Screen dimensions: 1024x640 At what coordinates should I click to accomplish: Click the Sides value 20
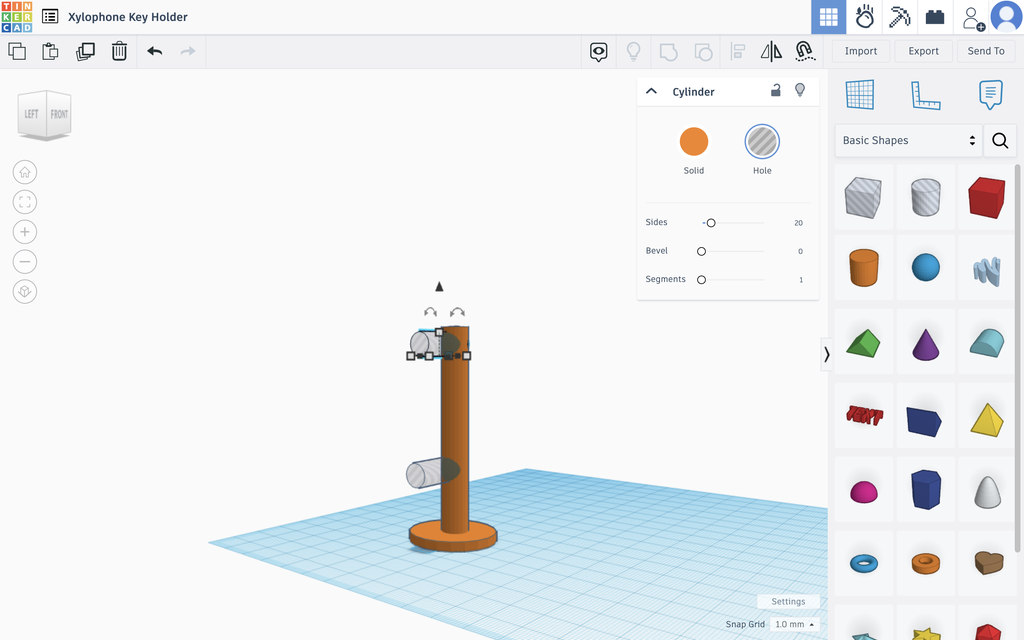[x=798, y=223]
